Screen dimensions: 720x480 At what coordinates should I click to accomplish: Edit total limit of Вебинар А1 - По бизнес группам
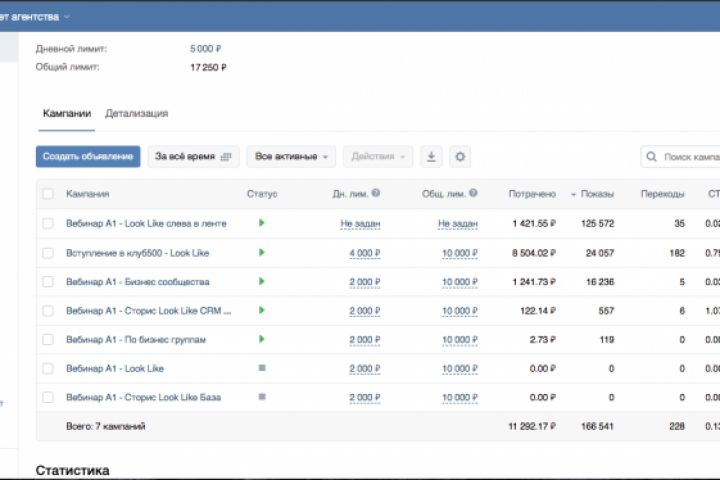coord(460,340)
